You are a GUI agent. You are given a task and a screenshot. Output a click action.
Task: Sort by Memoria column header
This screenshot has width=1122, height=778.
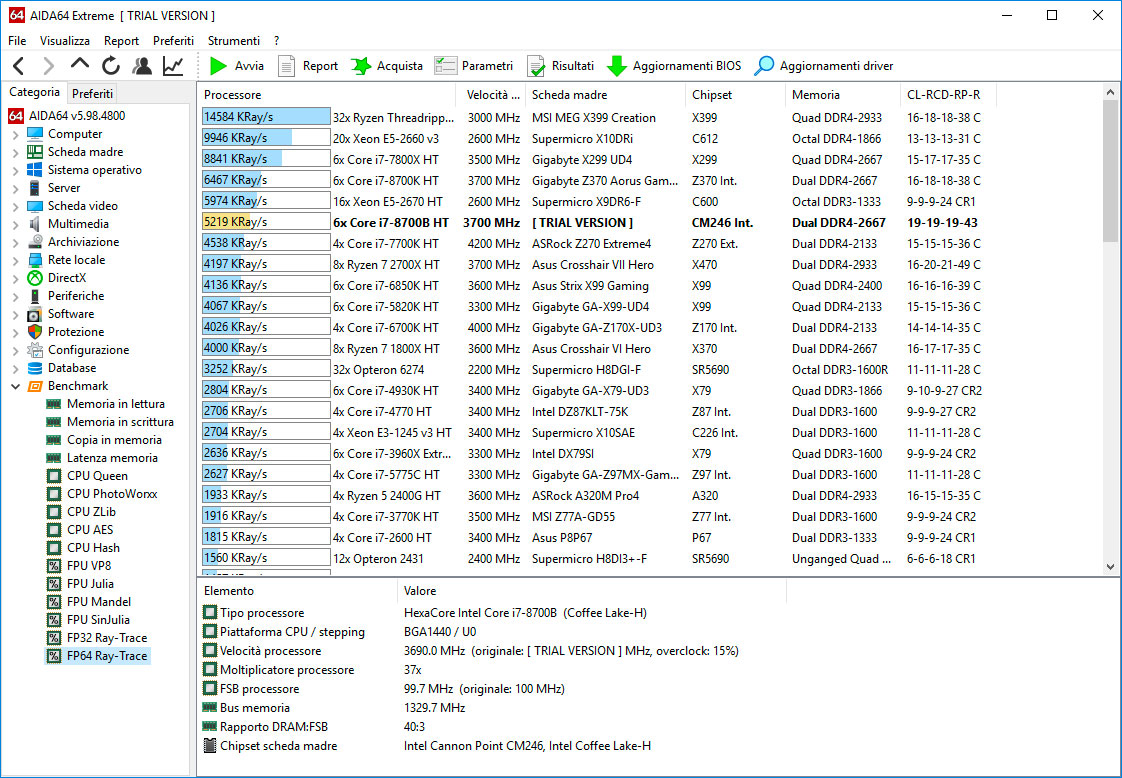843,94
